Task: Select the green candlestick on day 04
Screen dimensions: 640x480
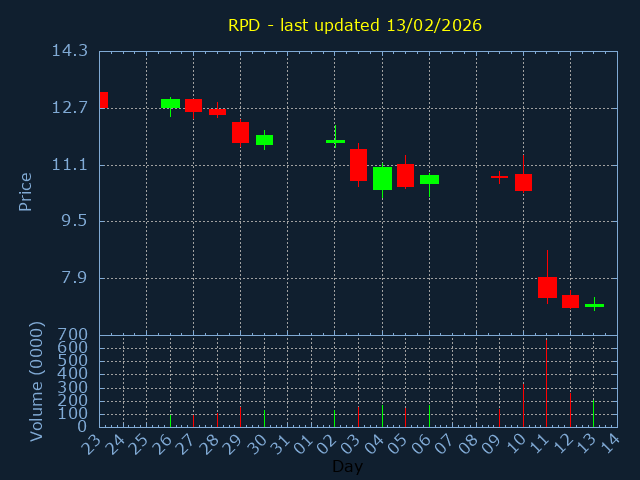Action: click(382, 178)
